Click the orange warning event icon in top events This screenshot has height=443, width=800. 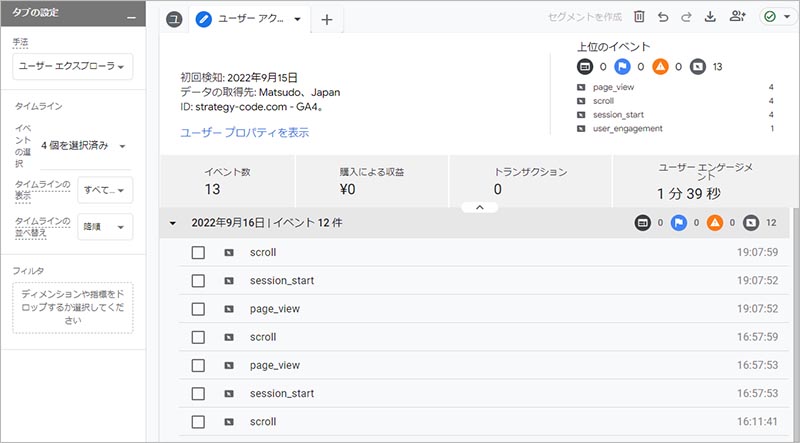(x=660, y=67)
